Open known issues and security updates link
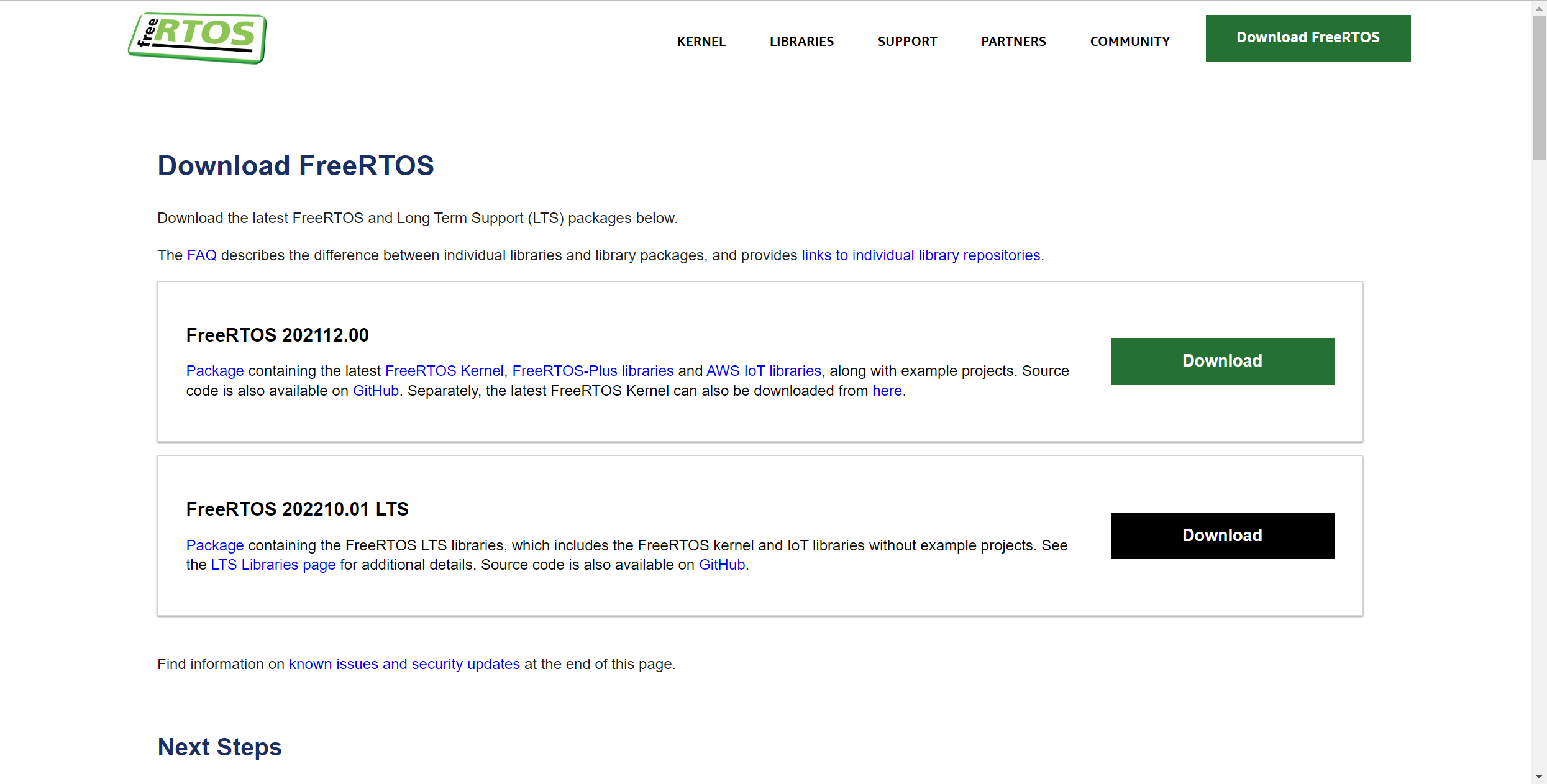Screen dimensions: 1547x784 coord(404,664)
